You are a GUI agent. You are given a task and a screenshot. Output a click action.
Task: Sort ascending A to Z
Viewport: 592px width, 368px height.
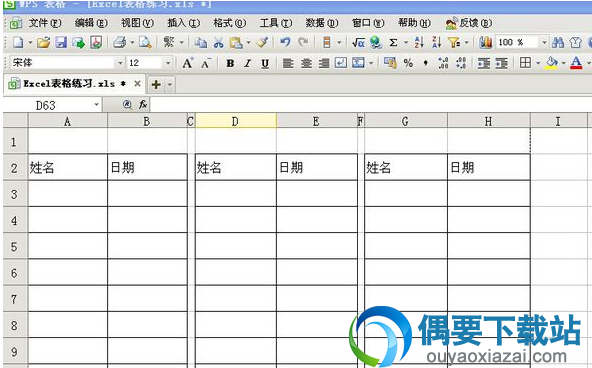tap(419, 42)
